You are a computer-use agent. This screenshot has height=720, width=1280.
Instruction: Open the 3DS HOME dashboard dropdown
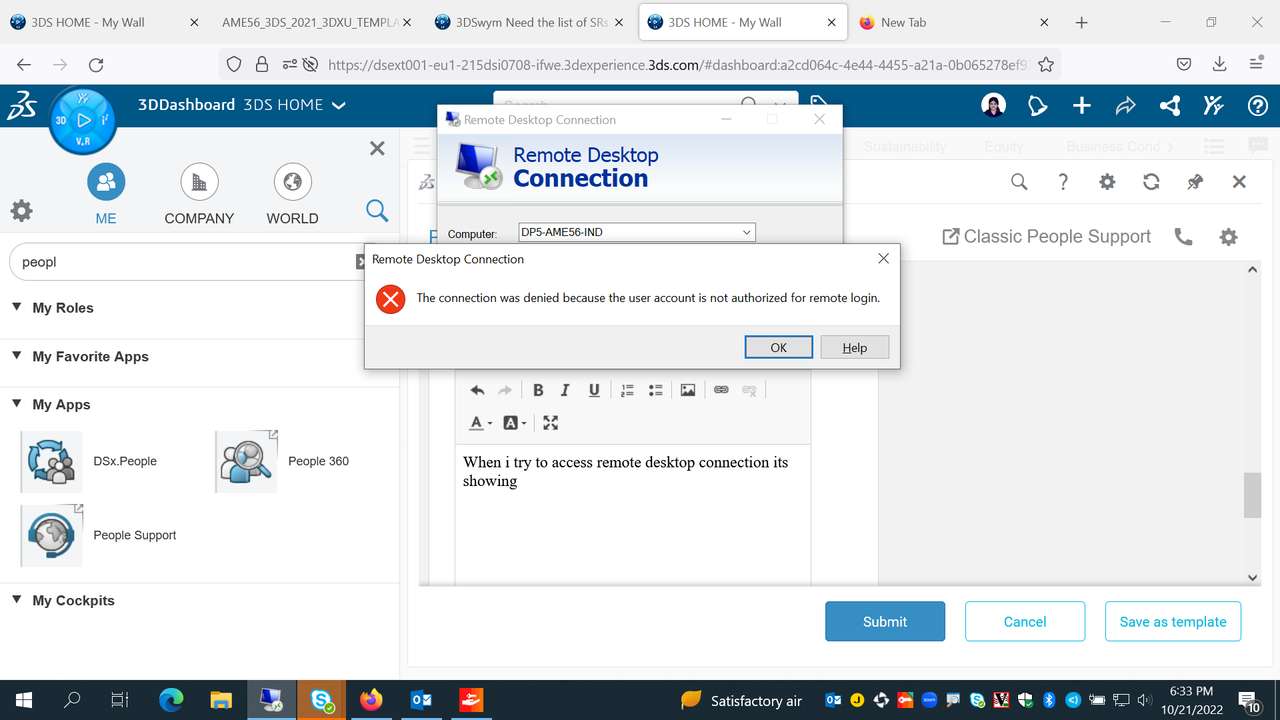click(x=339, y=105)
